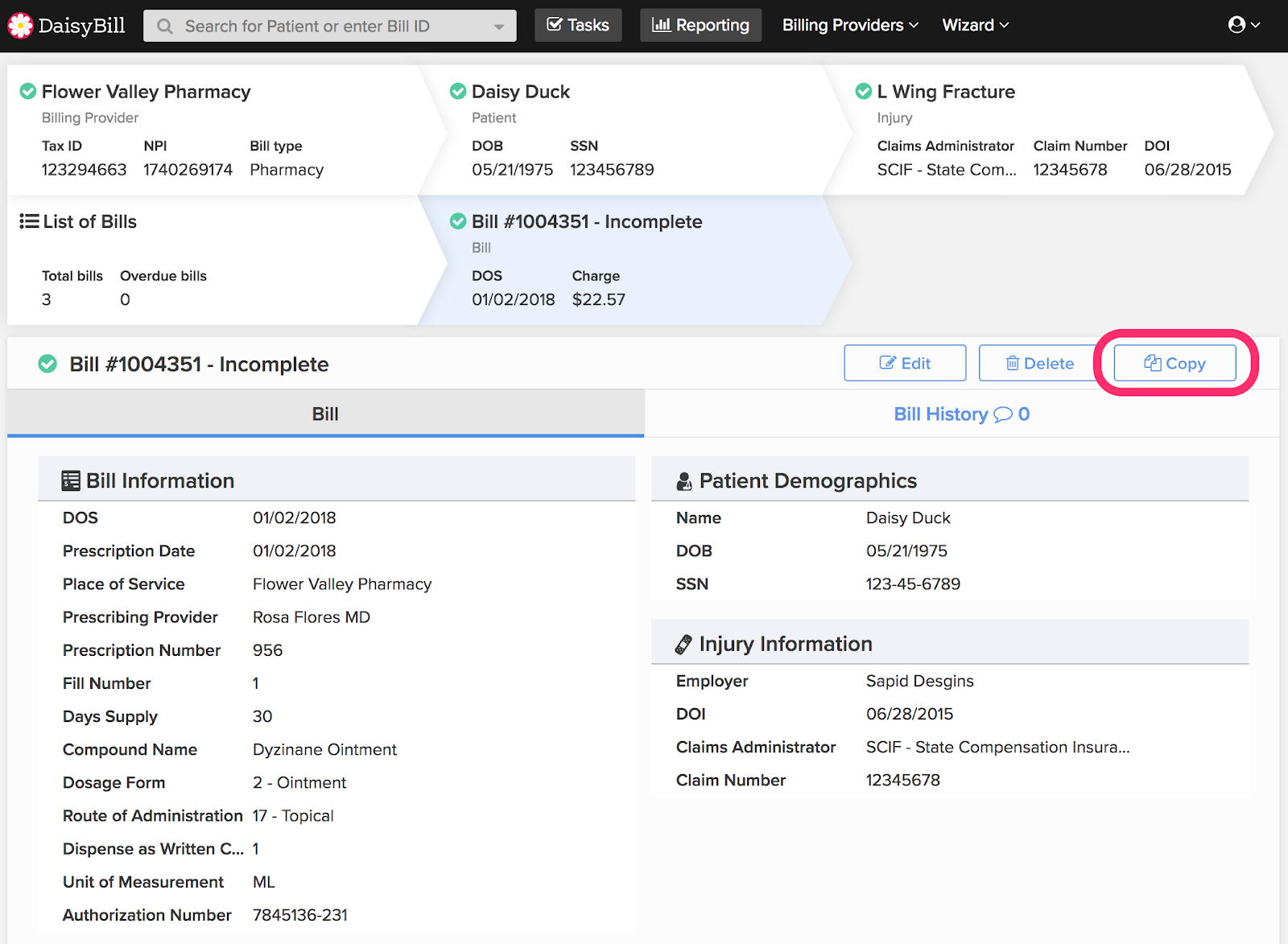Click checkmark beside Bill #1004351 breadcrumb card

point(458,221)
